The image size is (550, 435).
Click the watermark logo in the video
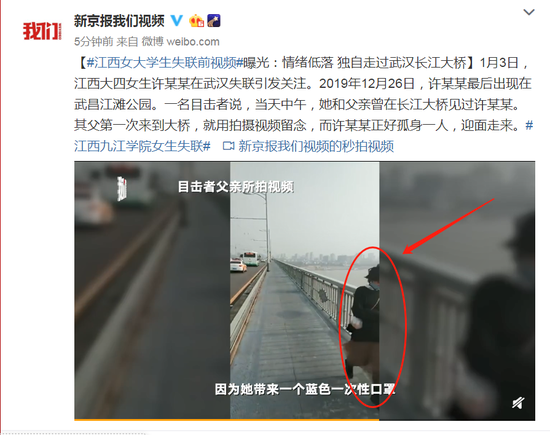coord(122,188)
